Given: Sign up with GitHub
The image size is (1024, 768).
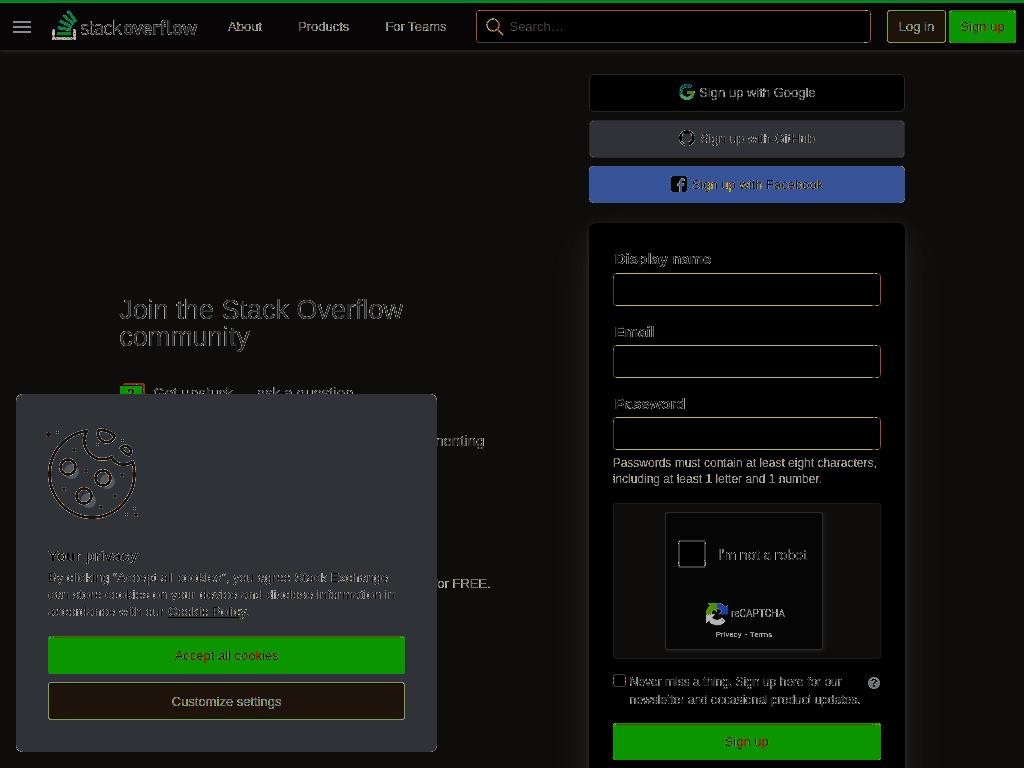Looking at the screenshot, I should 746,138.
